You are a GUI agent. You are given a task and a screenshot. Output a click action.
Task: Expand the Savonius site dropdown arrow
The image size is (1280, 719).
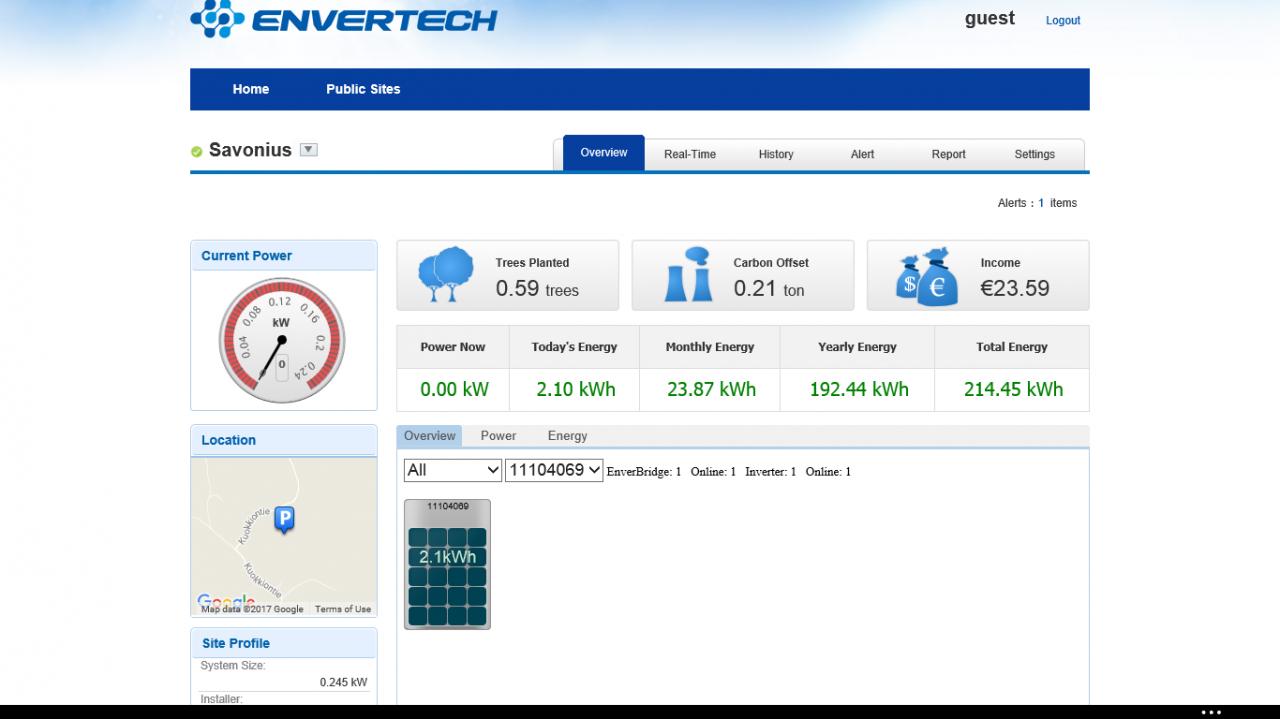[x=309, y=150]
